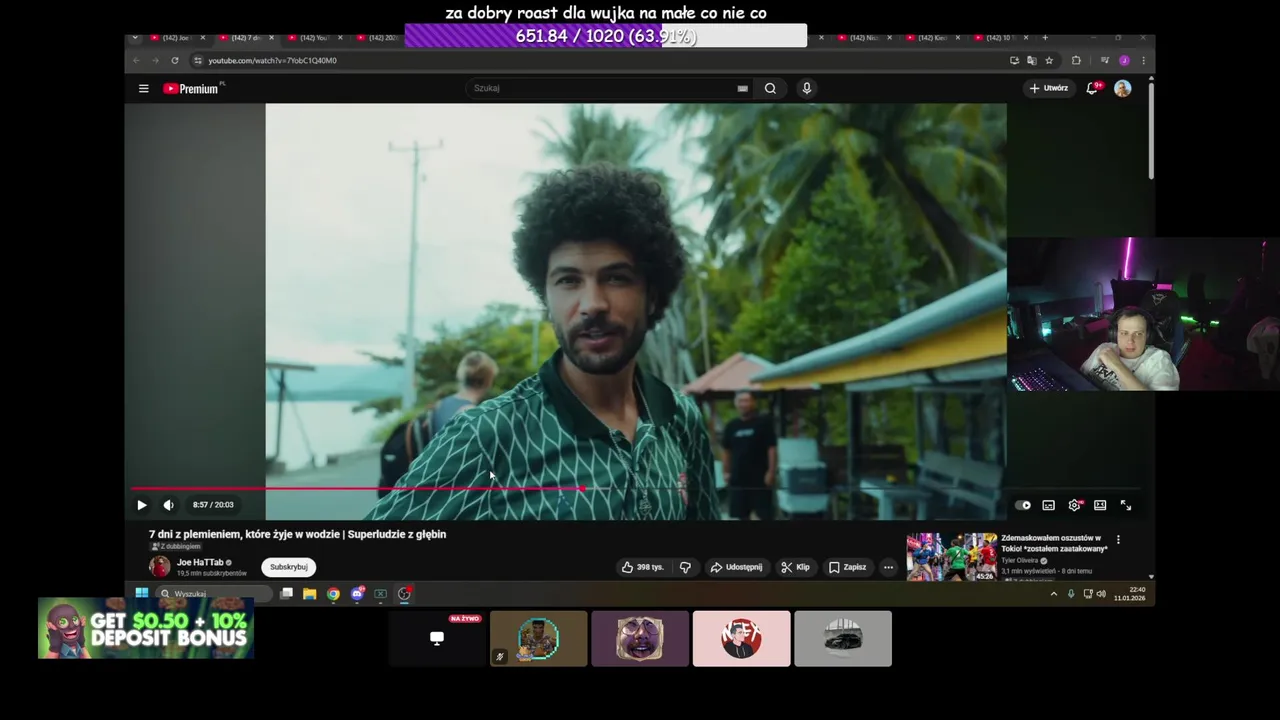Open a new Chrome tab with plus
This screenshot has height=720, width=1280.
[x=1046, y=38]
